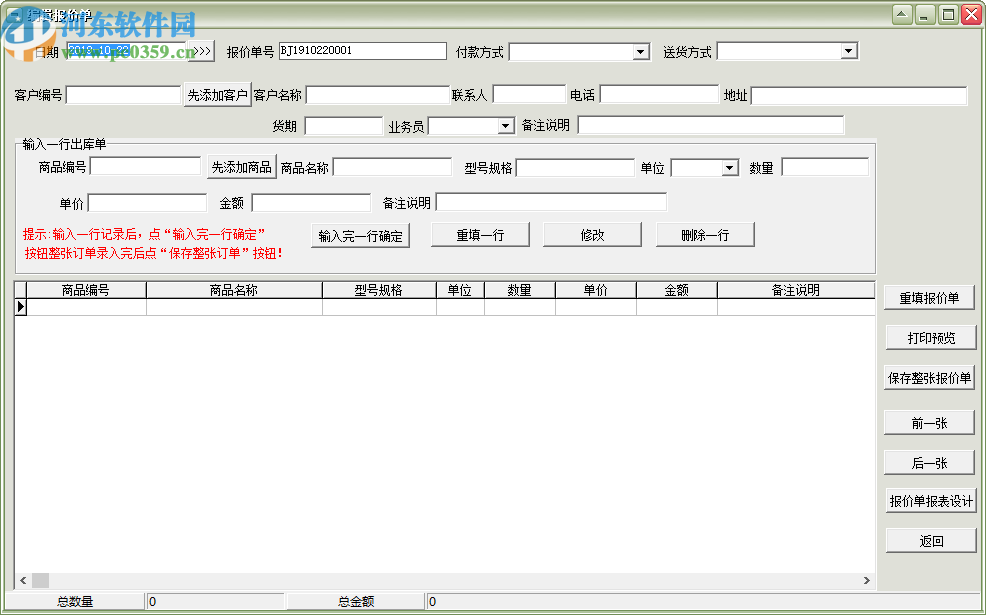The width and height of the screenshot is (986, 615).
Task: Click the 删除一行 button
Action: click(x=705, y=235)
